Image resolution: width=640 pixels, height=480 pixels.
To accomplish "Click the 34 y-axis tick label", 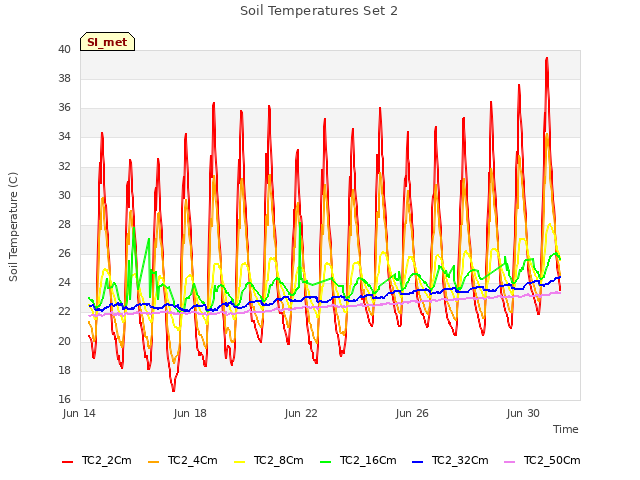I will coord(64,136).
